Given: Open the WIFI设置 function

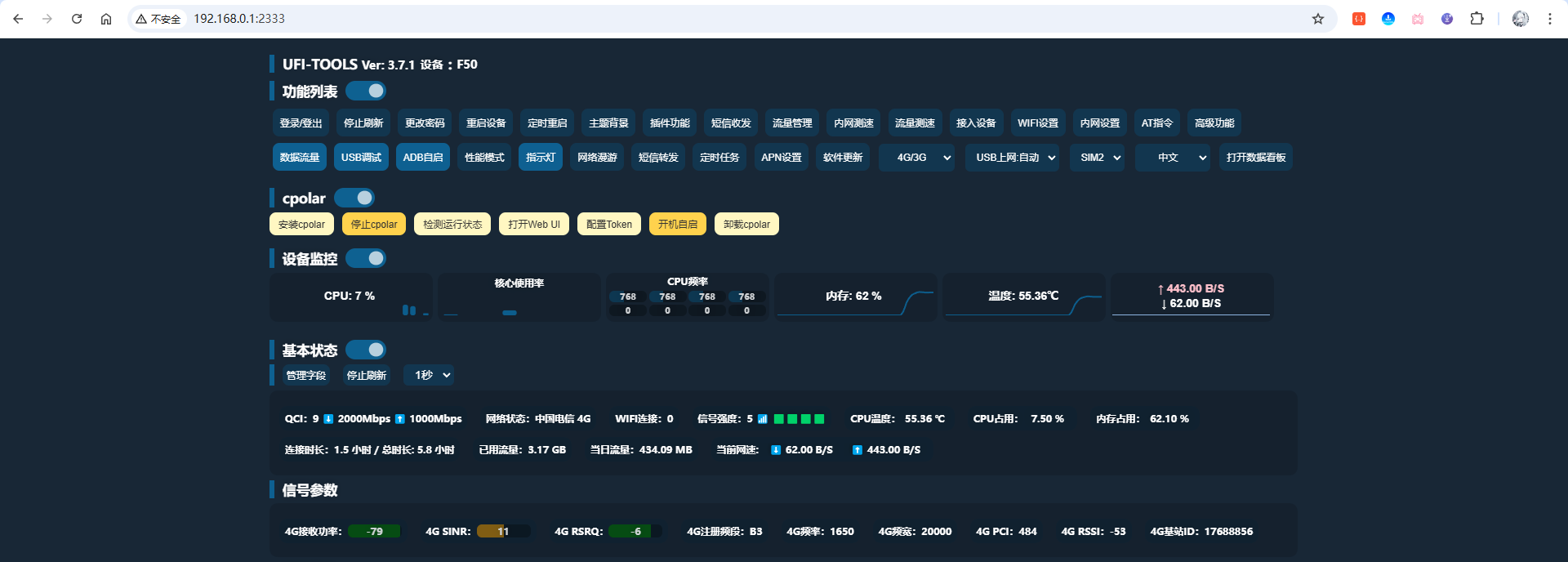Looking at the screenshot, I should 1037,123.
